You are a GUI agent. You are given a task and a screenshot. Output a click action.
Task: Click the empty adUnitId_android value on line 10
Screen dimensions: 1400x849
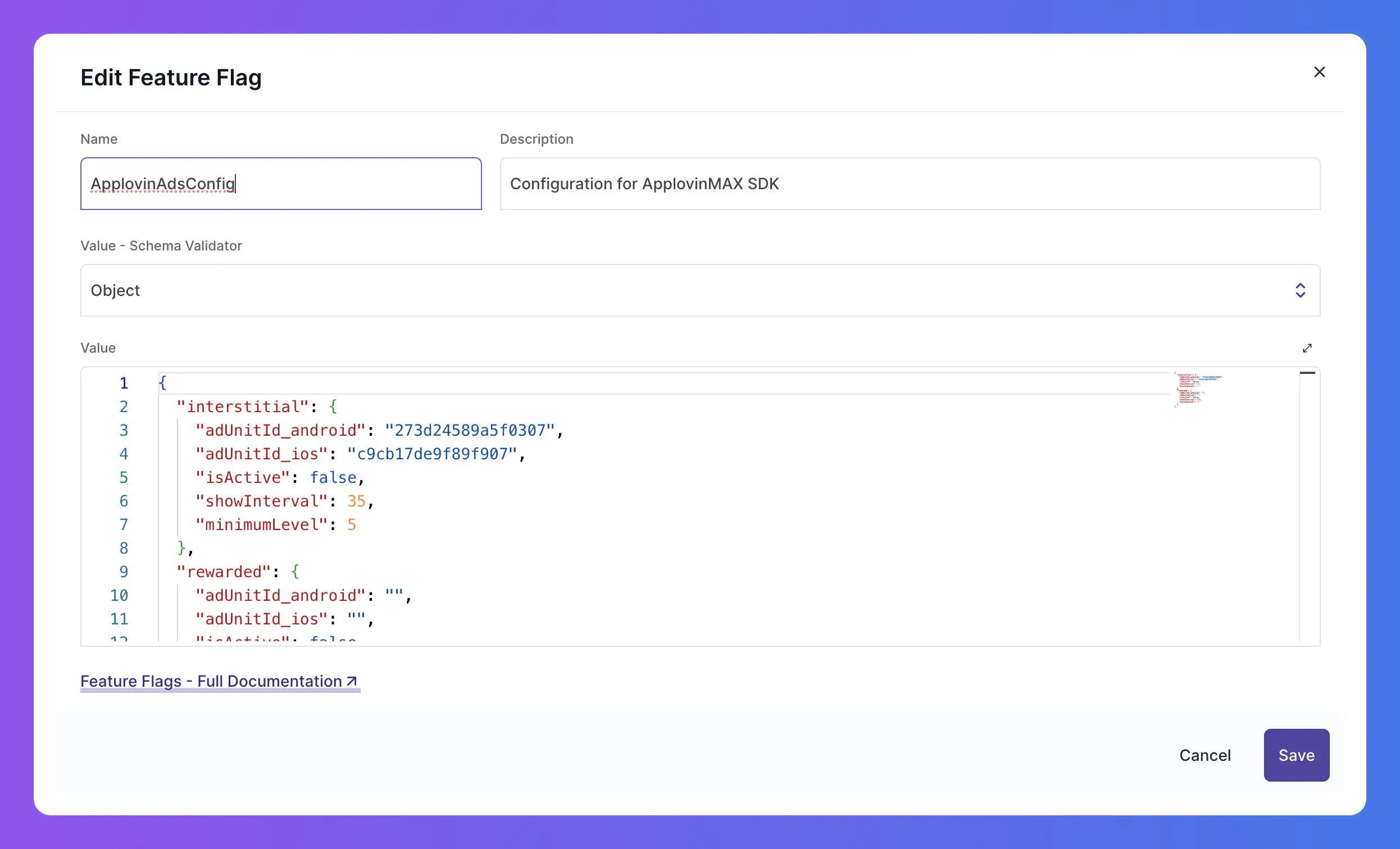tap(394, 595)
